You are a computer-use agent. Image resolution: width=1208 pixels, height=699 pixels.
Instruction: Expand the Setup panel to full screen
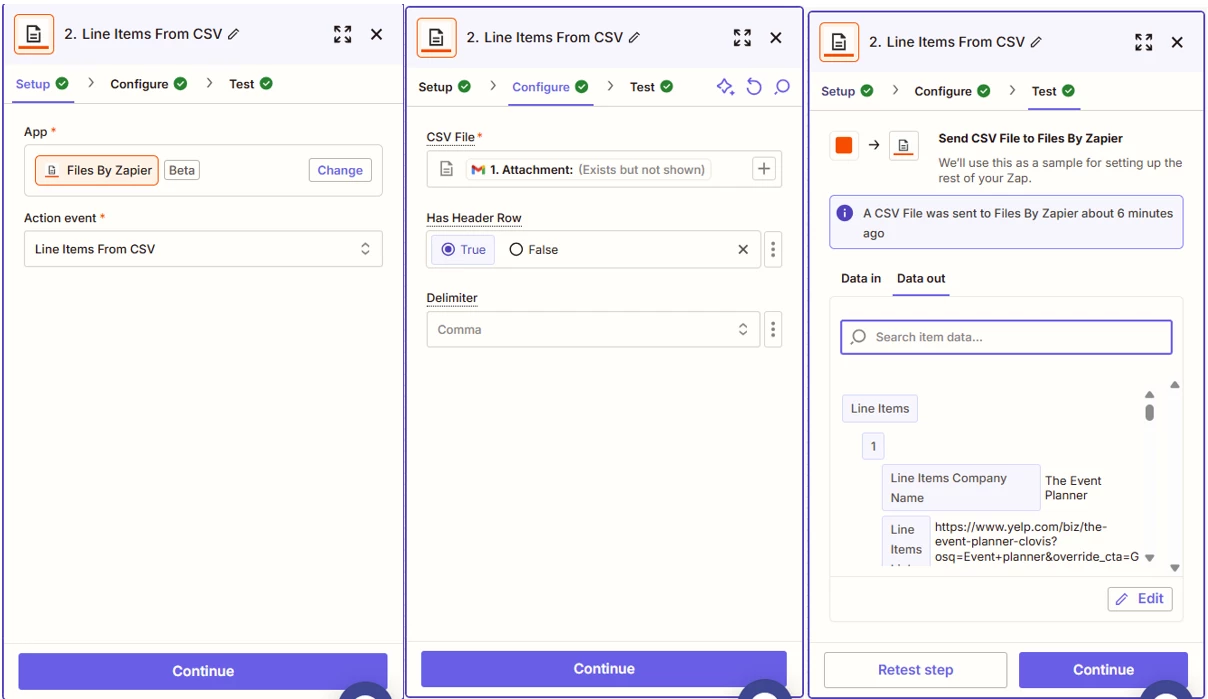(343, 34)
